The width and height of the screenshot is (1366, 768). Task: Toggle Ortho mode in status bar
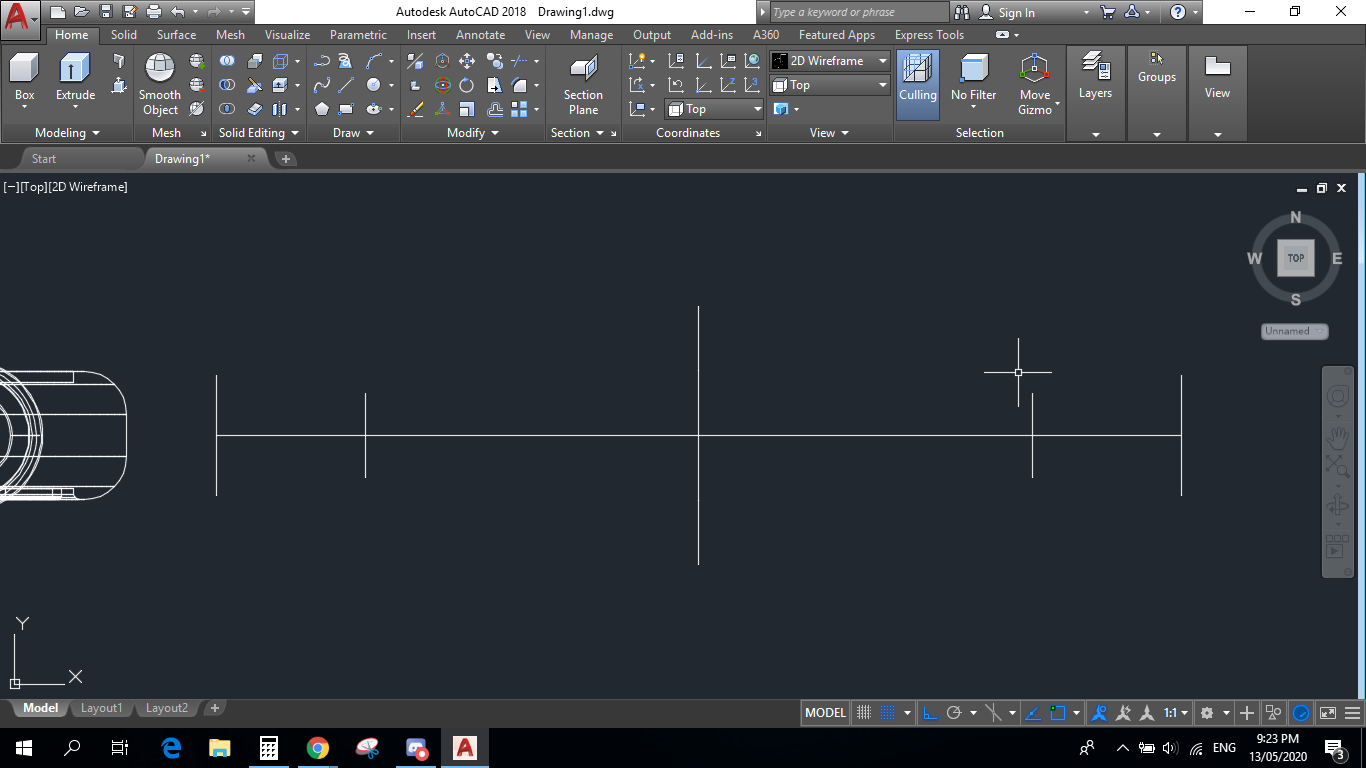pos(930,713)
